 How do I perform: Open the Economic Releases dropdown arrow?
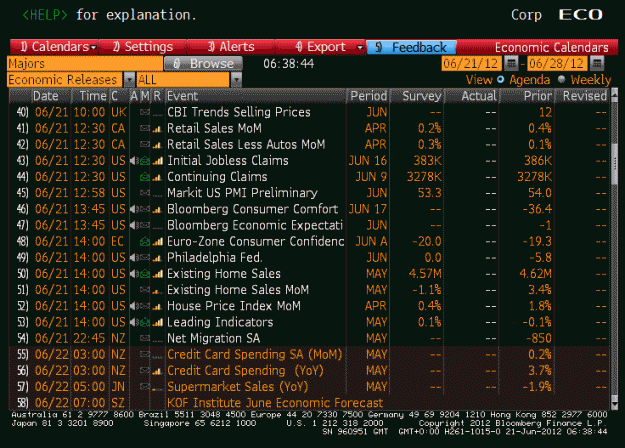[x=129, y=80]
